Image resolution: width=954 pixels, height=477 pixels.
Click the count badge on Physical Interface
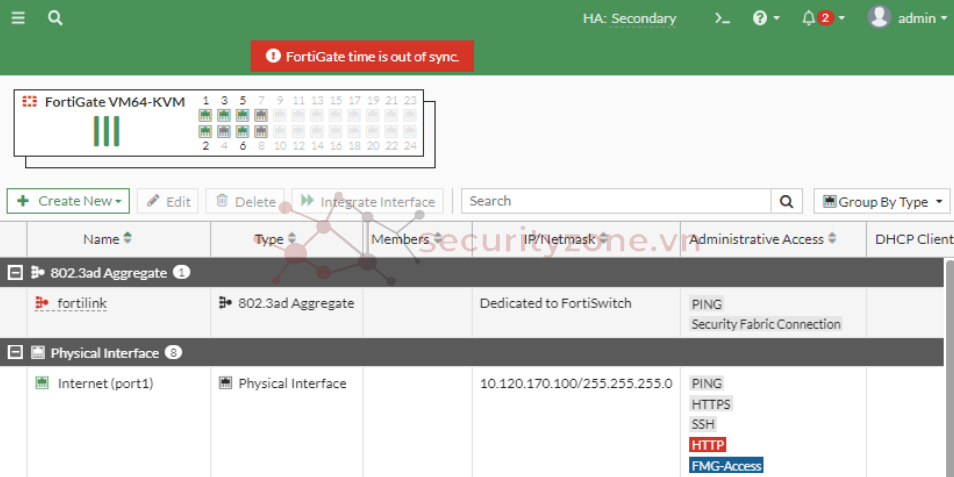173,352
